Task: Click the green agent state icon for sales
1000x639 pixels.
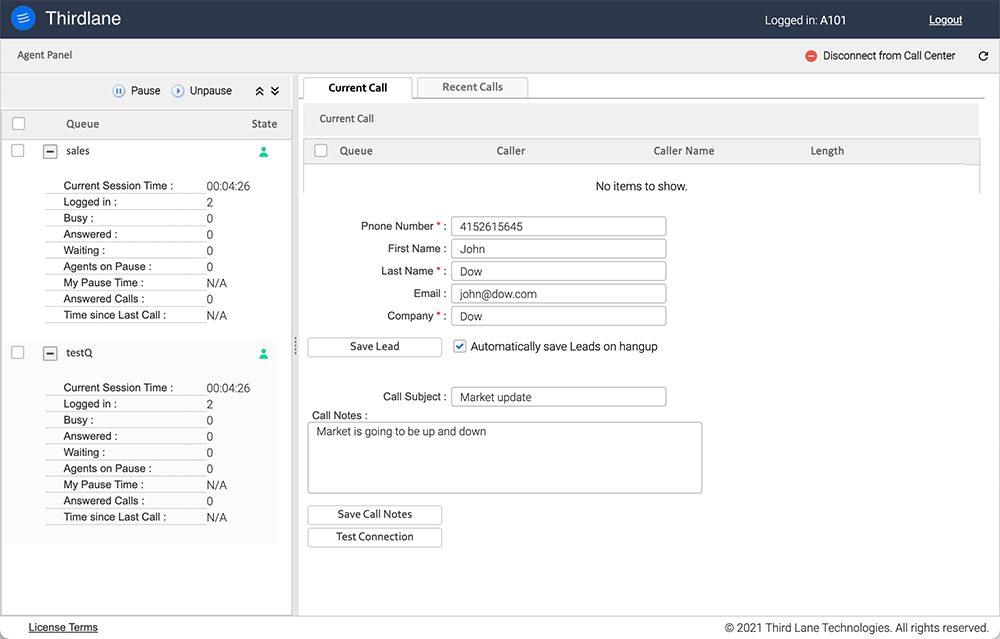Action: [x=264, y=152]
